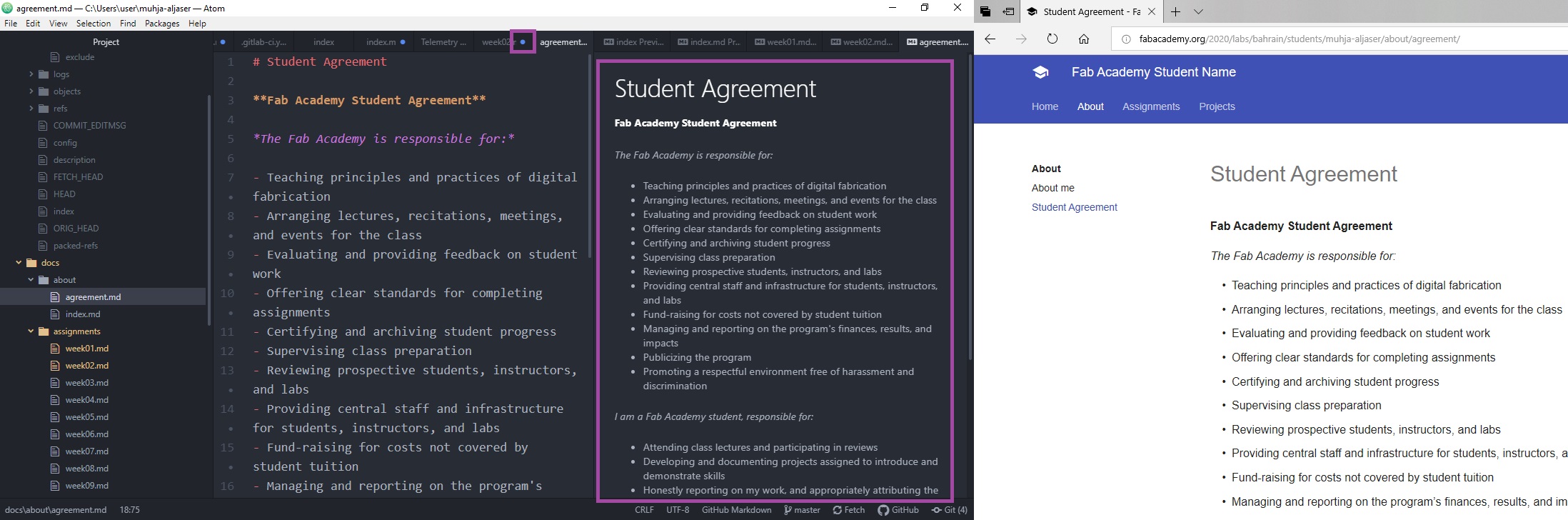The image size is (1568, 520).
Task: Click the CRLF line ending selector
Action: 644,510
